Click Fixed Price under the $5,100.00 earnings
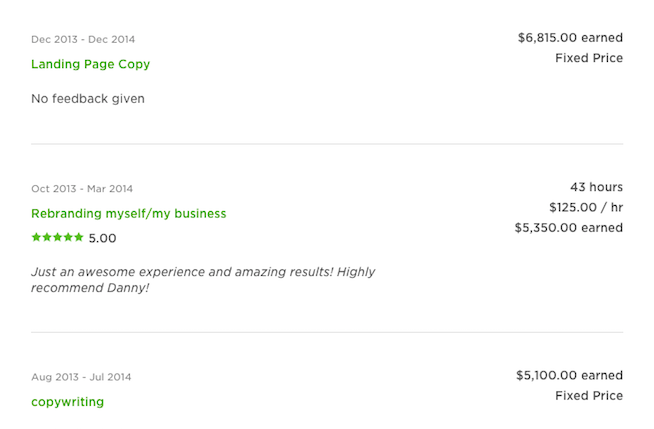This screenshot has width=654, height=429. [589, 395]
